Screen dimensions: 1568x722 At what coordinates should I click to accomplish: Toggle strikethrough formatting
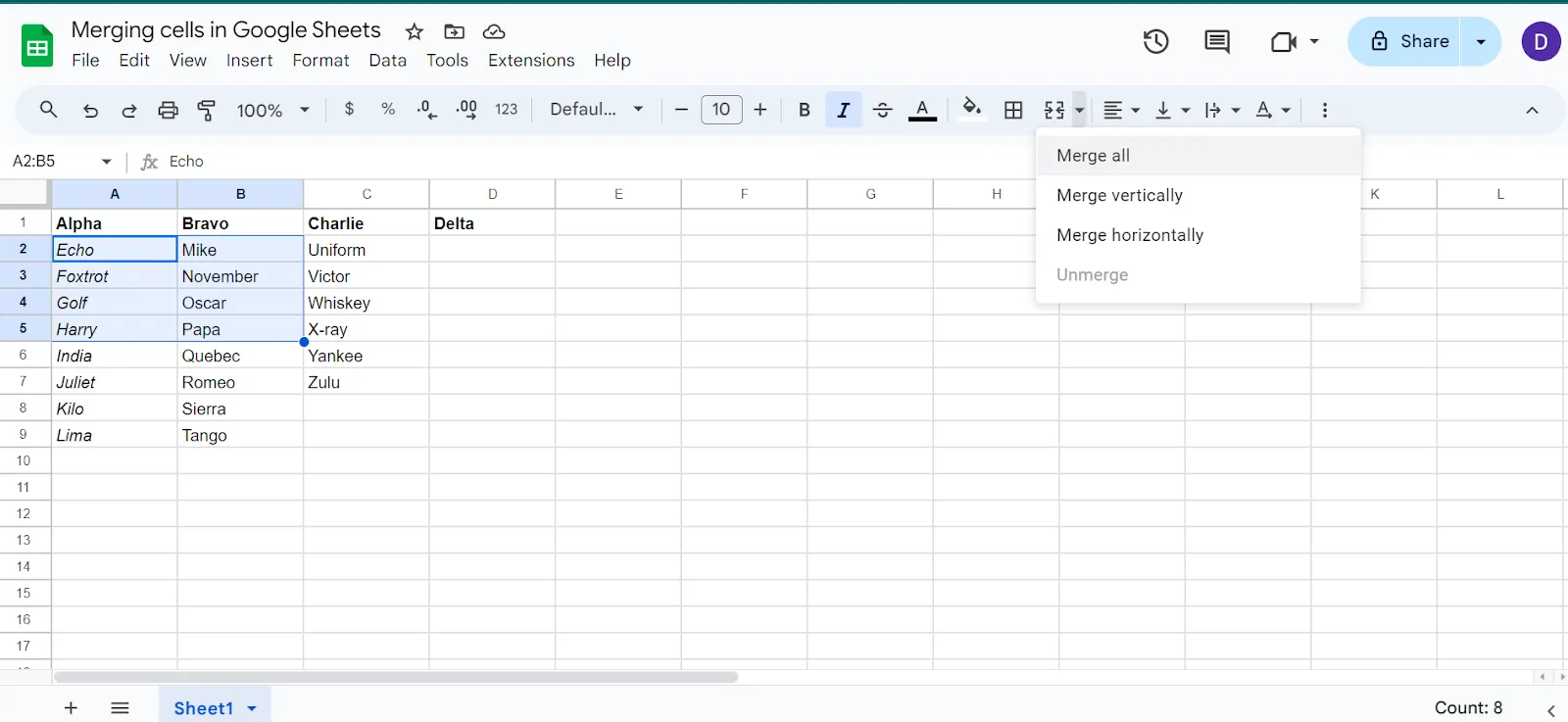coord(882,110)
